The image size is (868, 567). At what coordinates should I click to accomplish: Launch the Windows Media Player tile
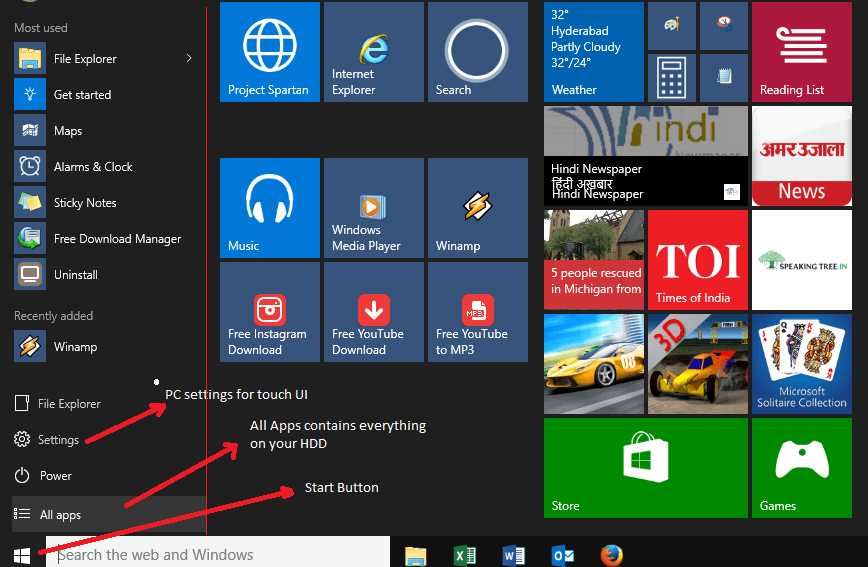coord(374,208)
